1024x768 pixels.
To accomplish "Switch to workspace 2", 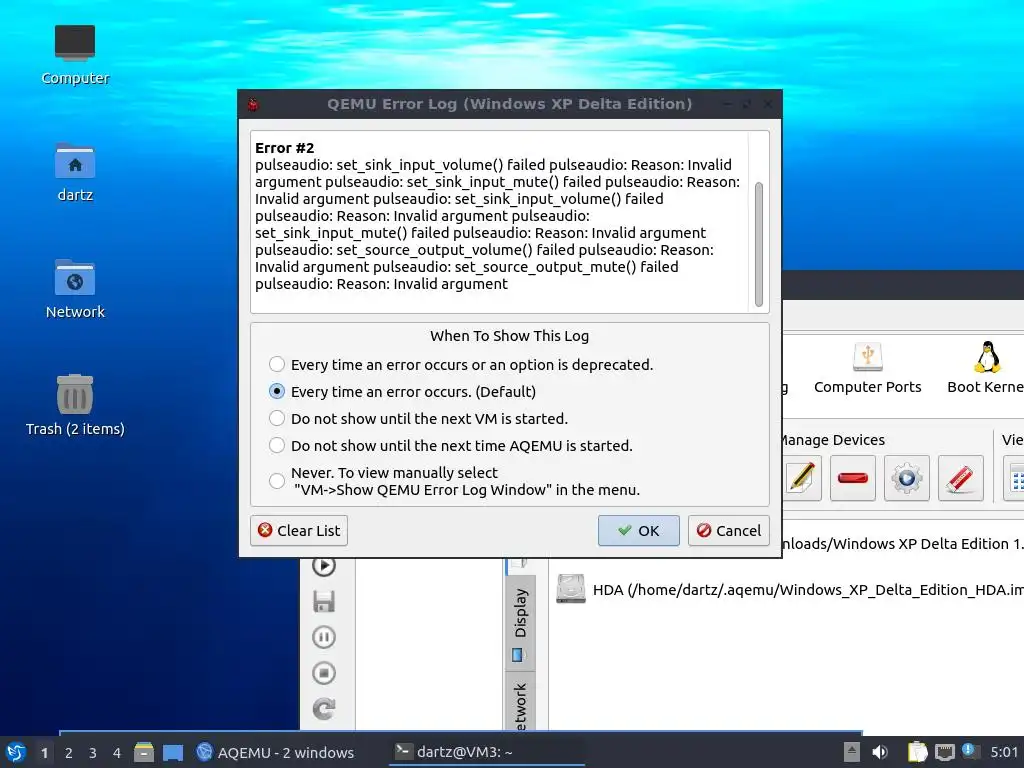I will (69, 753).
